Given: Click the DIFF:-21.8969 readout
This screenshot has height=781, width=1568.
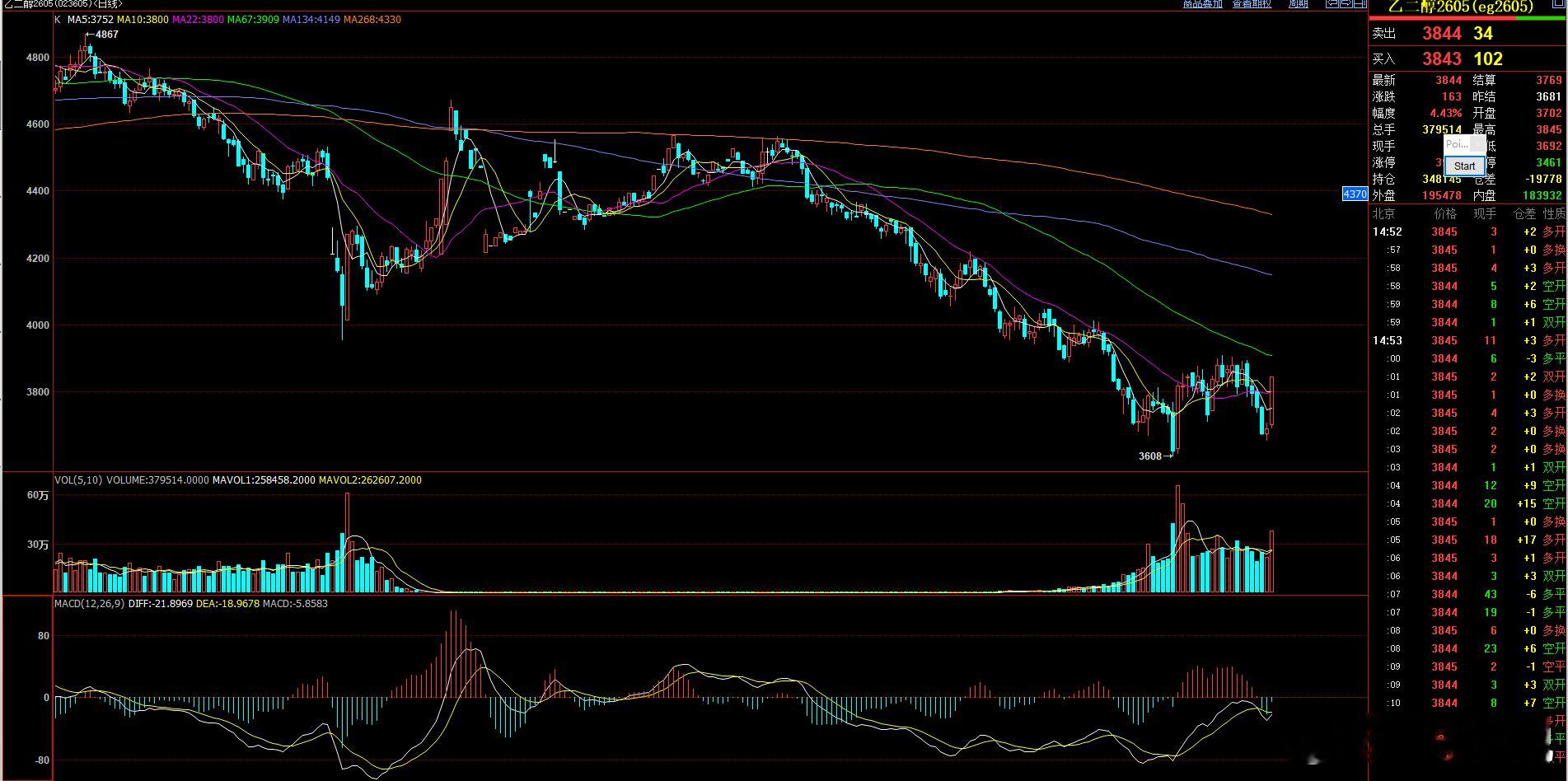Looking at the screenshot, I should click(x=161, y=603).
